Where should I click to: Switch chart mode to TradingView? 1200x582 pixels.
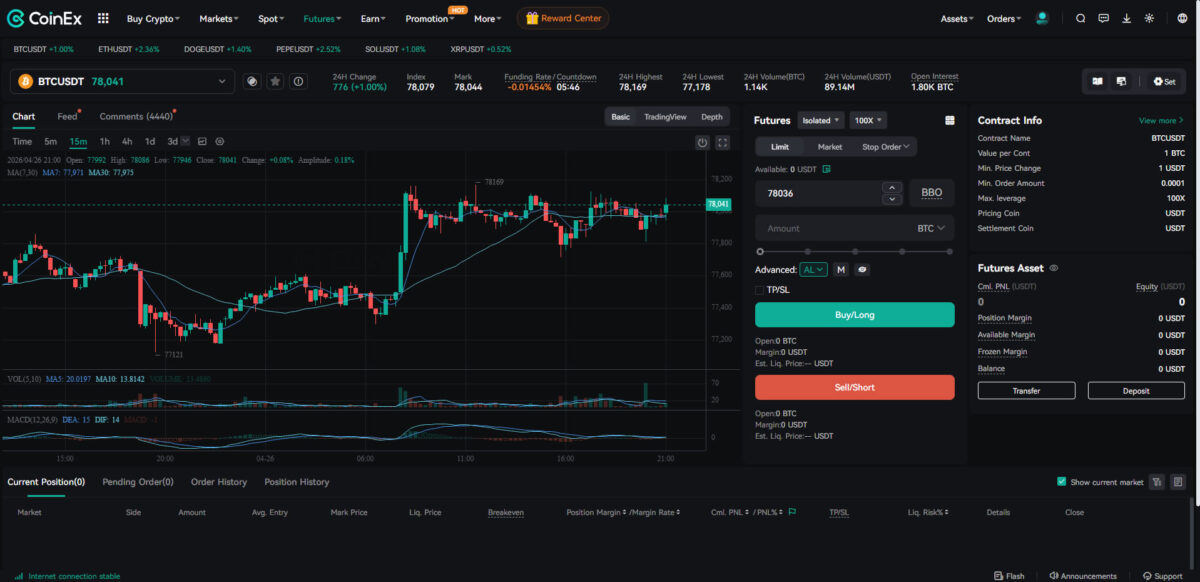pos(665,117)
